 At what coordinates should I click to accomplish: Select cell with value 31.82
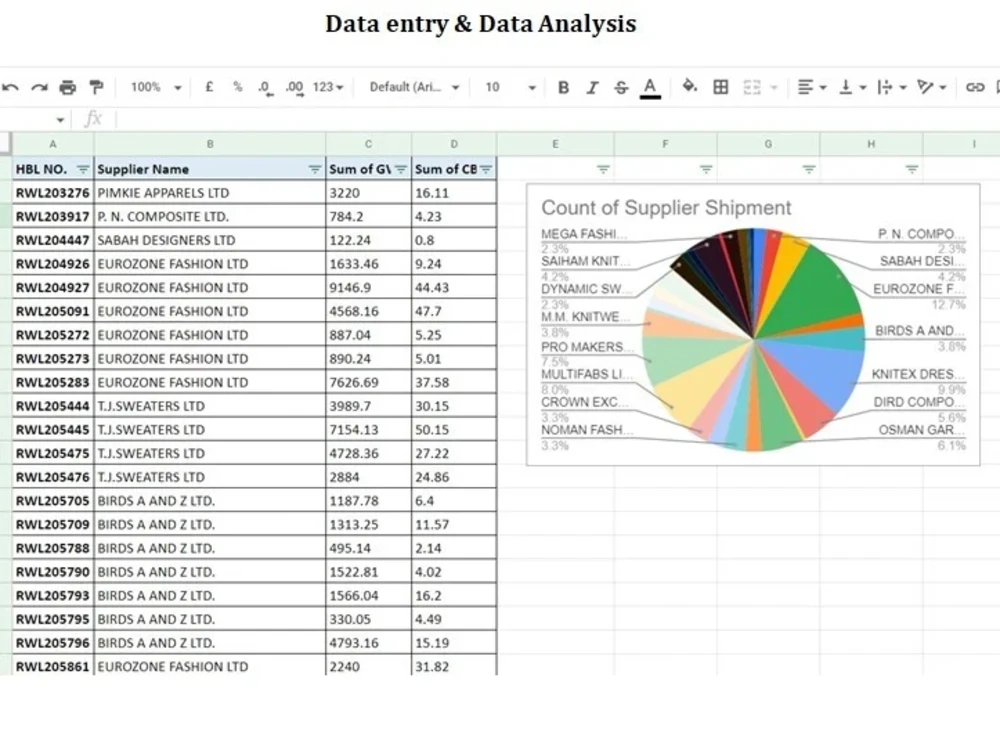coord(454,666)
